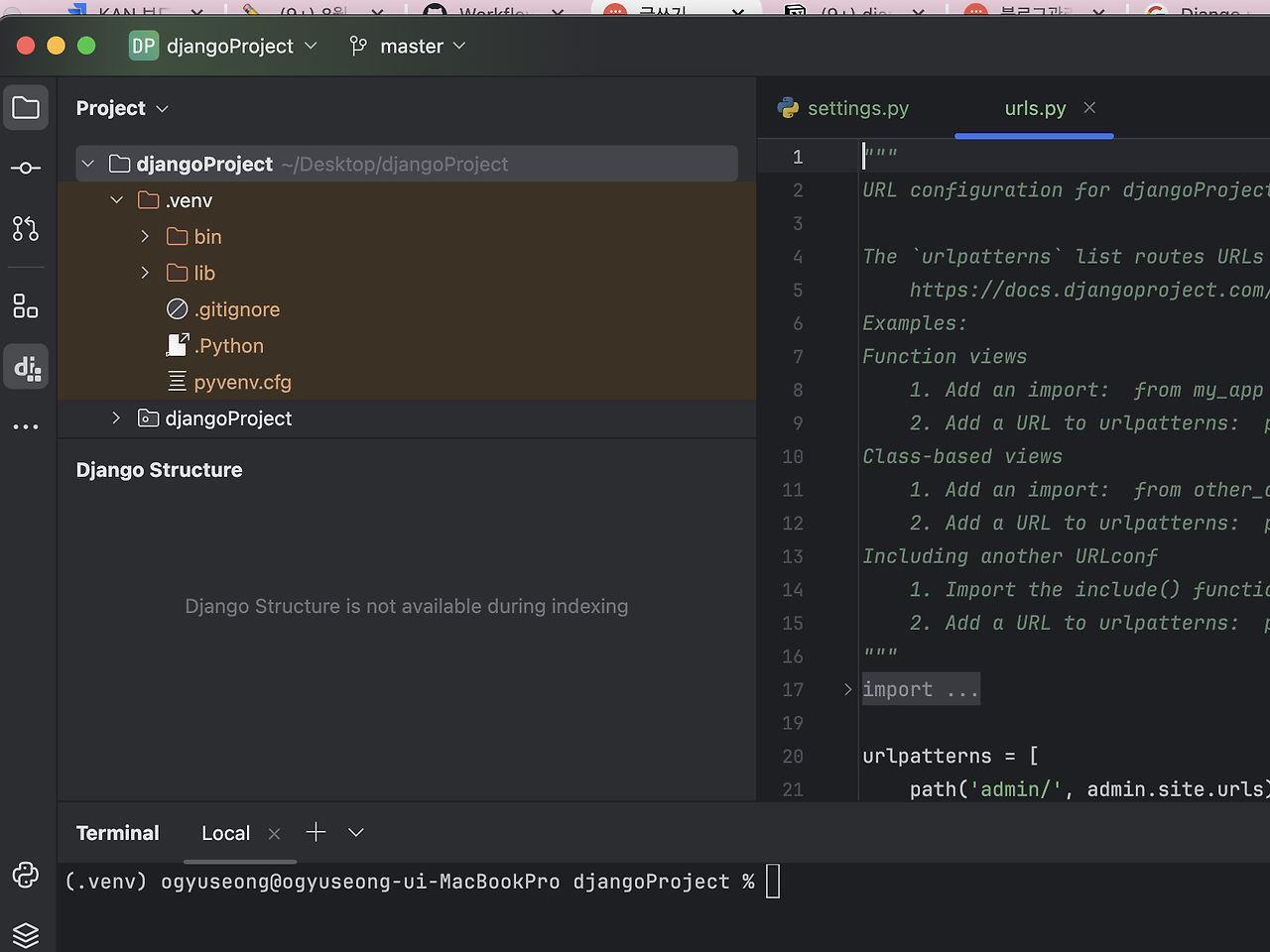Open the Structure tool window icon

click(x=26, y=306)
